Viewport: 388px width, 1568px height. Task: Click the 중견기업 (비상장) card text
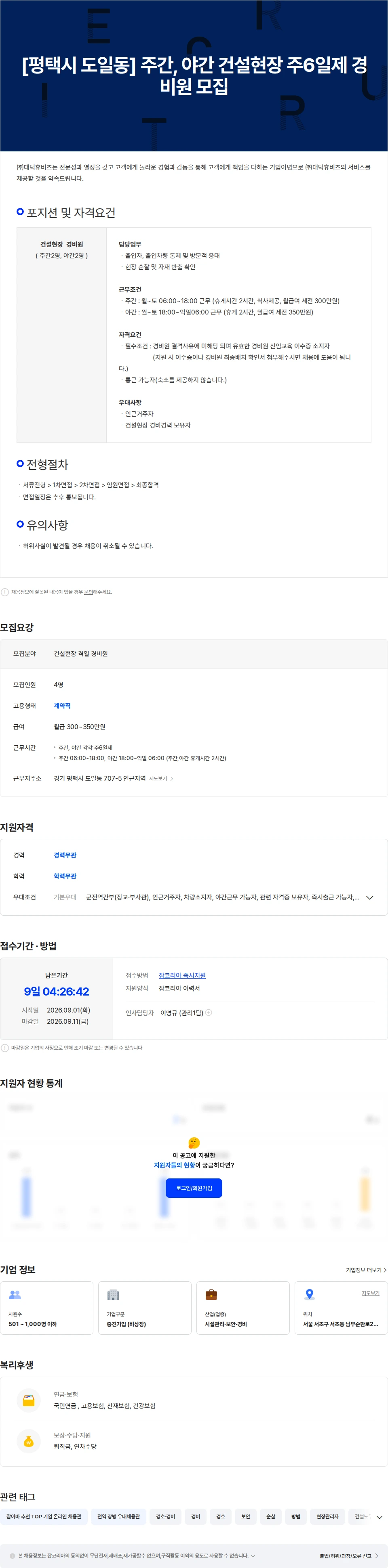[x=126, y=1324]
